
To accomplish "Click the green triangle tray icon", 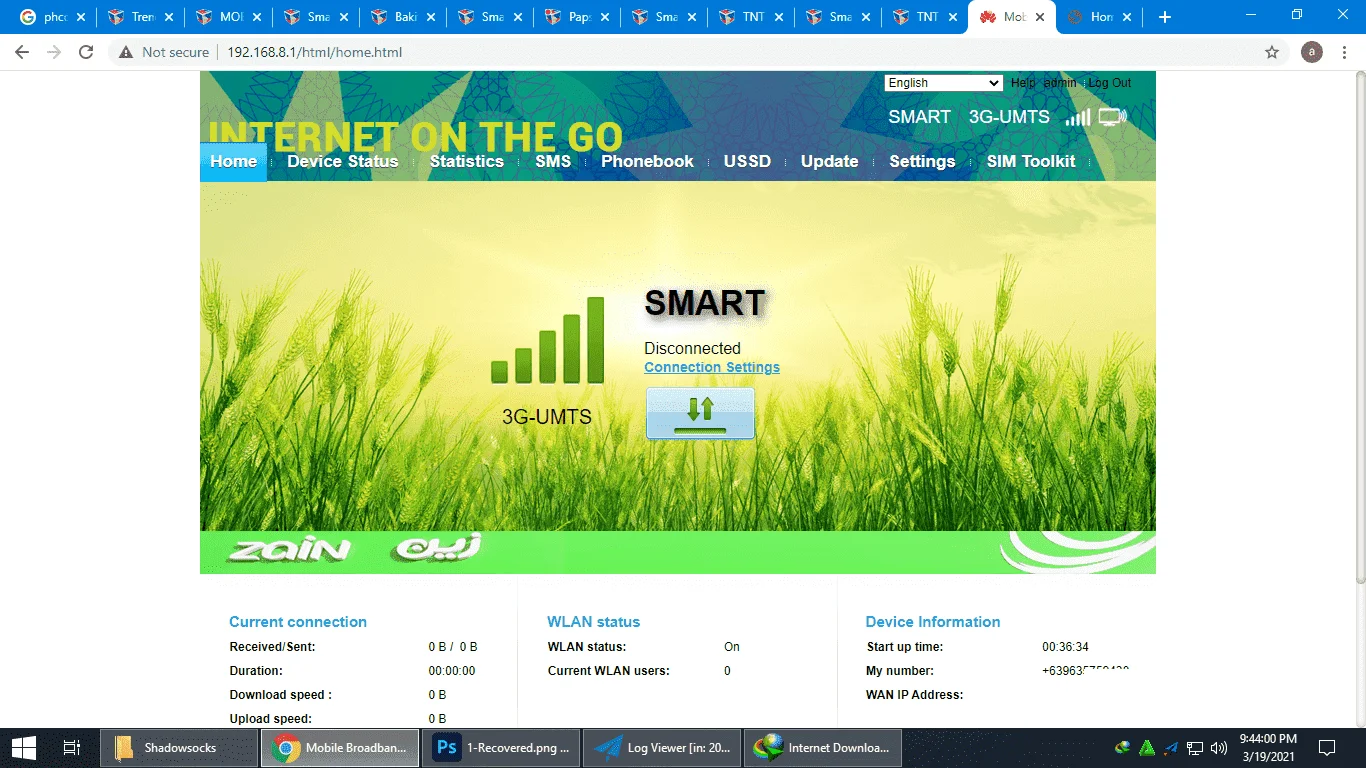I will [x=1147, y=748].
